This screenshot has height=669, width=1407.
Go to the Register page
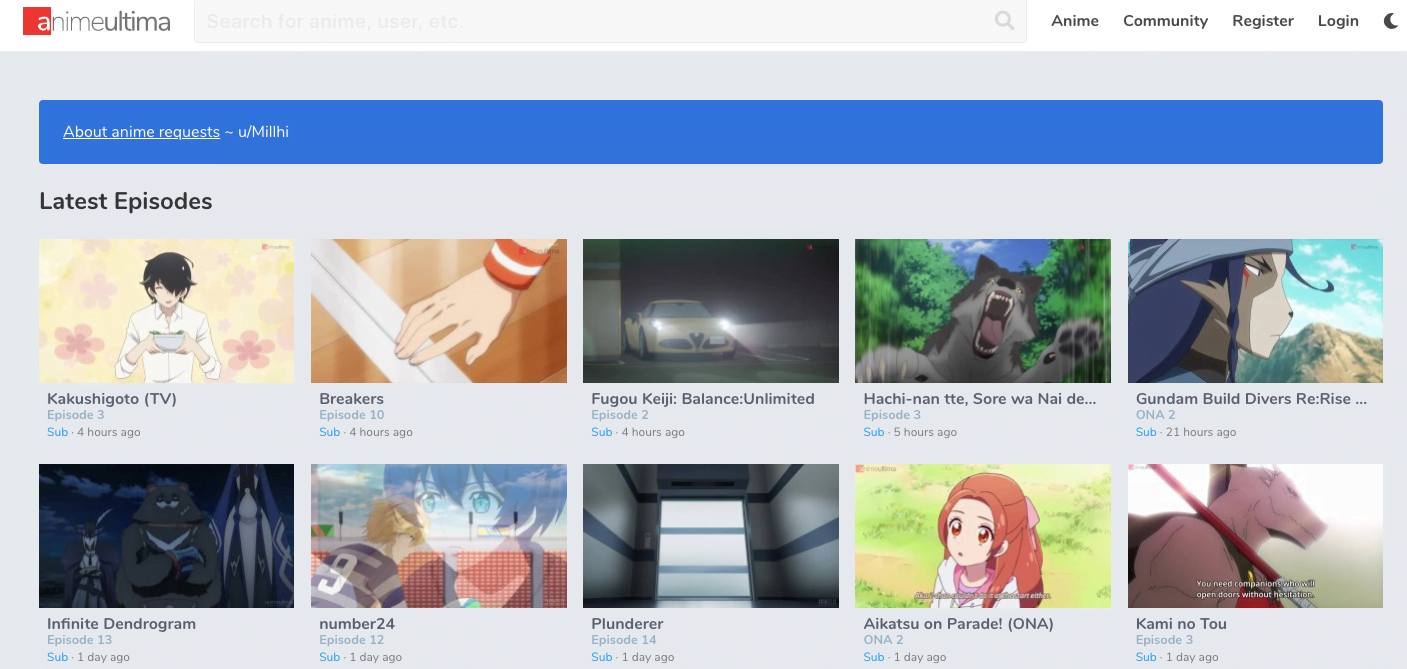click(1263, 21)
